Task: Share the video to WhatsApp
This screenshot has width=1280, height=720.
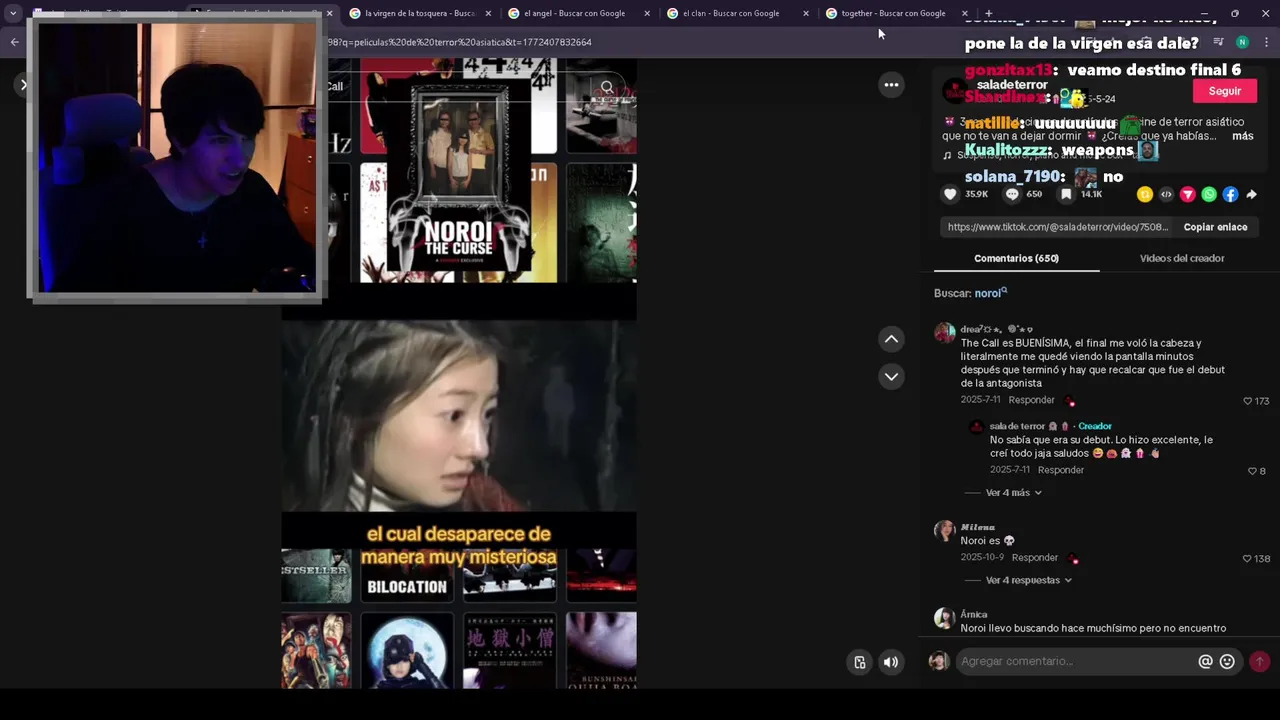Action: point(1209,194)
